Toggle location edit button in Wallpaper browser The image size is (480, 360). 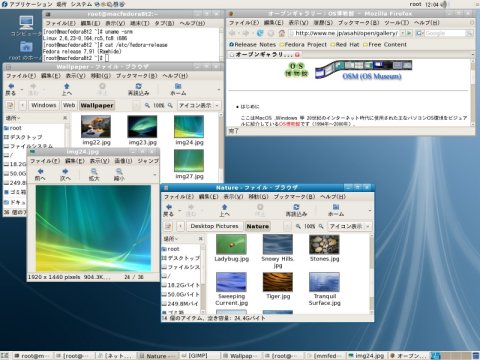tap(10, 105)
